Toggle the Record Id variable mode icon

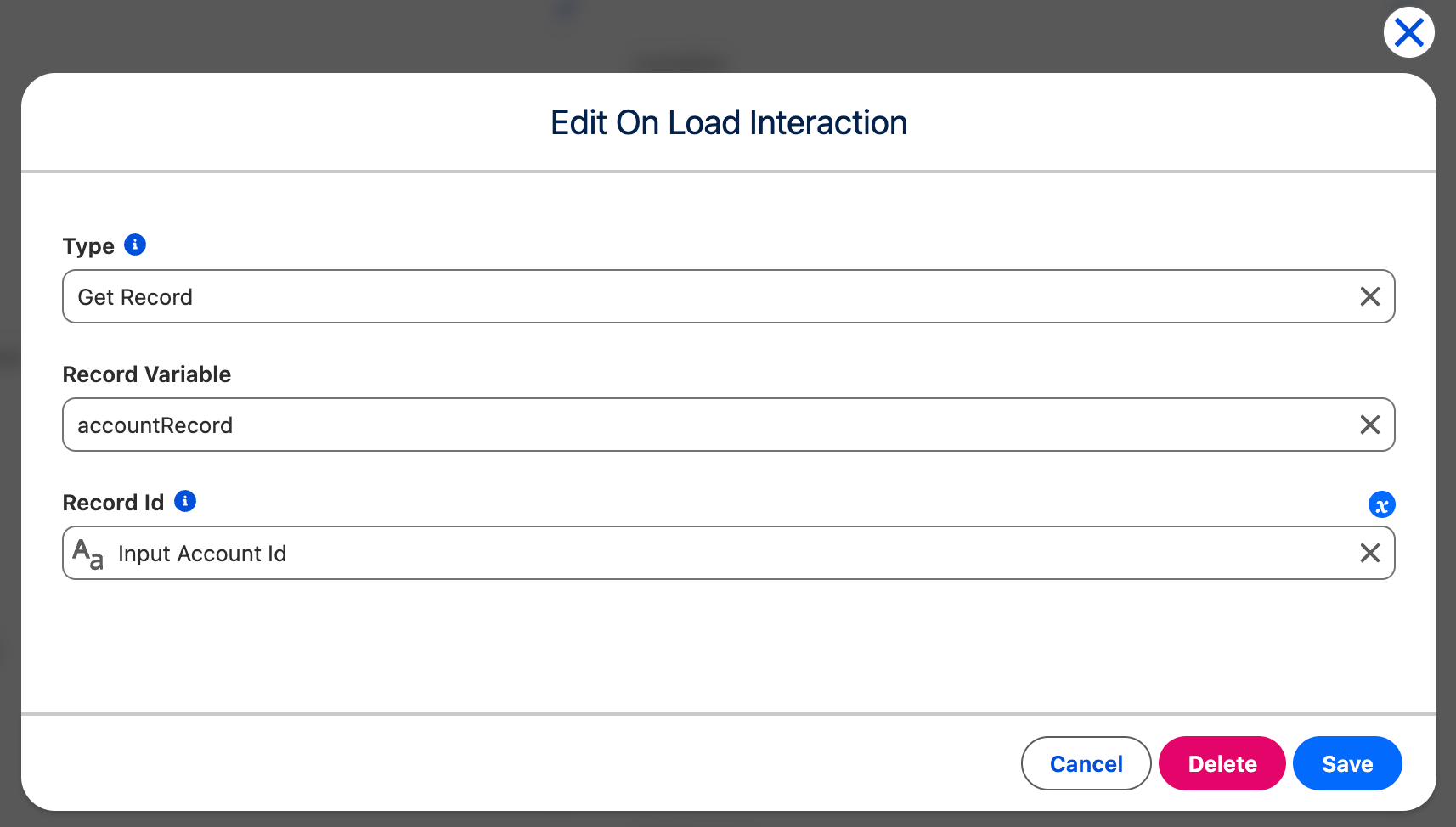pyautogui.click(x=1381, y=504)
